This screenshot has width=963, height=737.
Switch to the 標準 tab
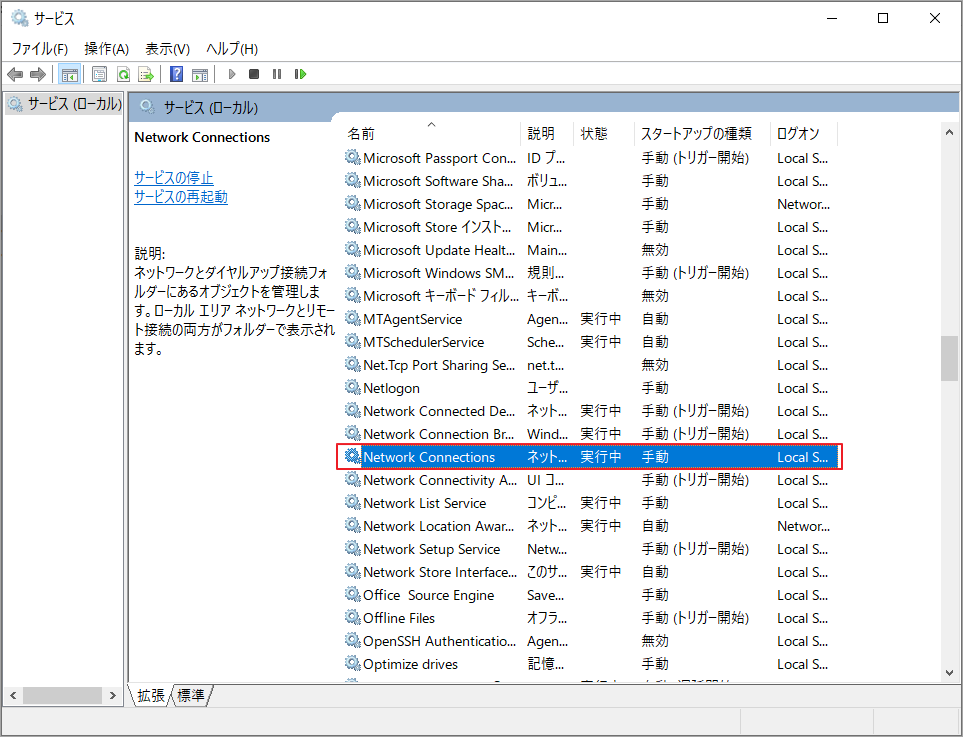coord(191,695)
